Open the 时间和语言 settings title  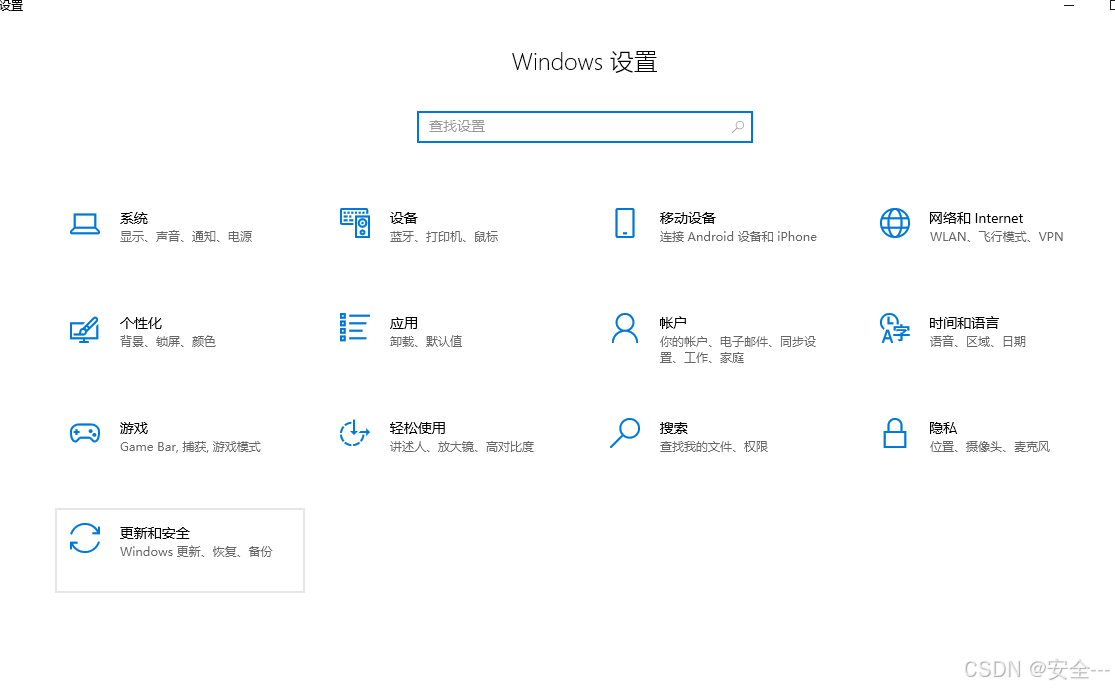tap(964, 324)
